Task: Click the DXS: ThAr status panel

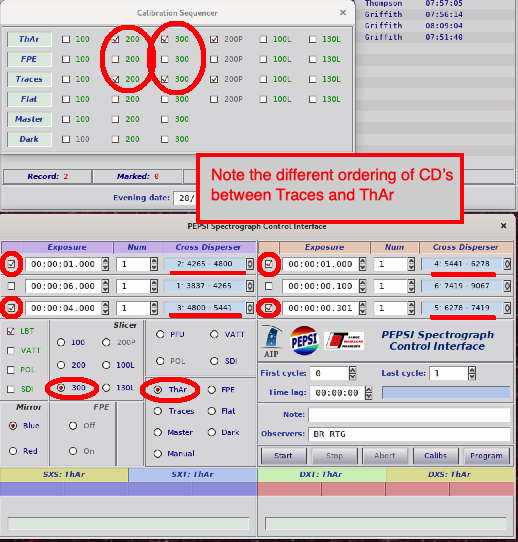Action: coord(450,475)
